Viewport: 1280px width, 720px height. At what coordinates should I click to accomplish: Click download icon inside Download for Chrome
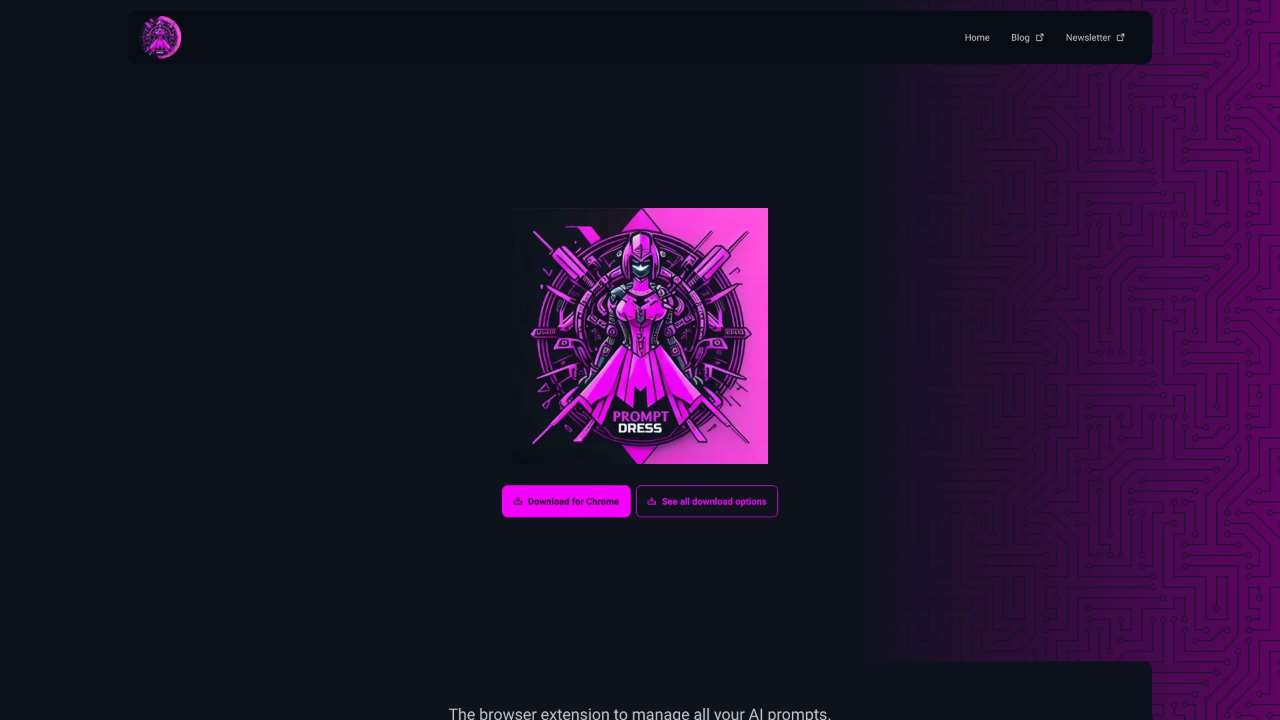[518, 501]
